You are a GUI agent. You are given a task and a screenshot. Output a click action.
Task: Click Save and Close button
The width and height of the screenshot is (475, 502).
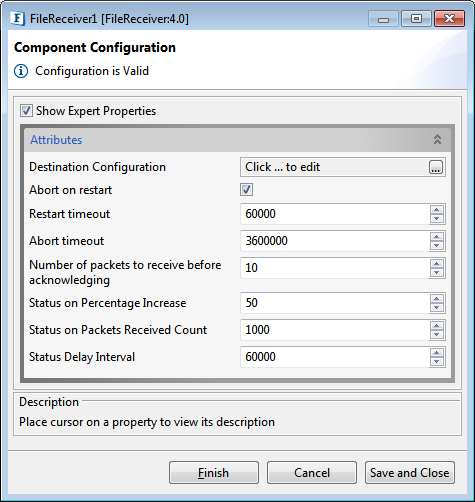pos(410,473)
